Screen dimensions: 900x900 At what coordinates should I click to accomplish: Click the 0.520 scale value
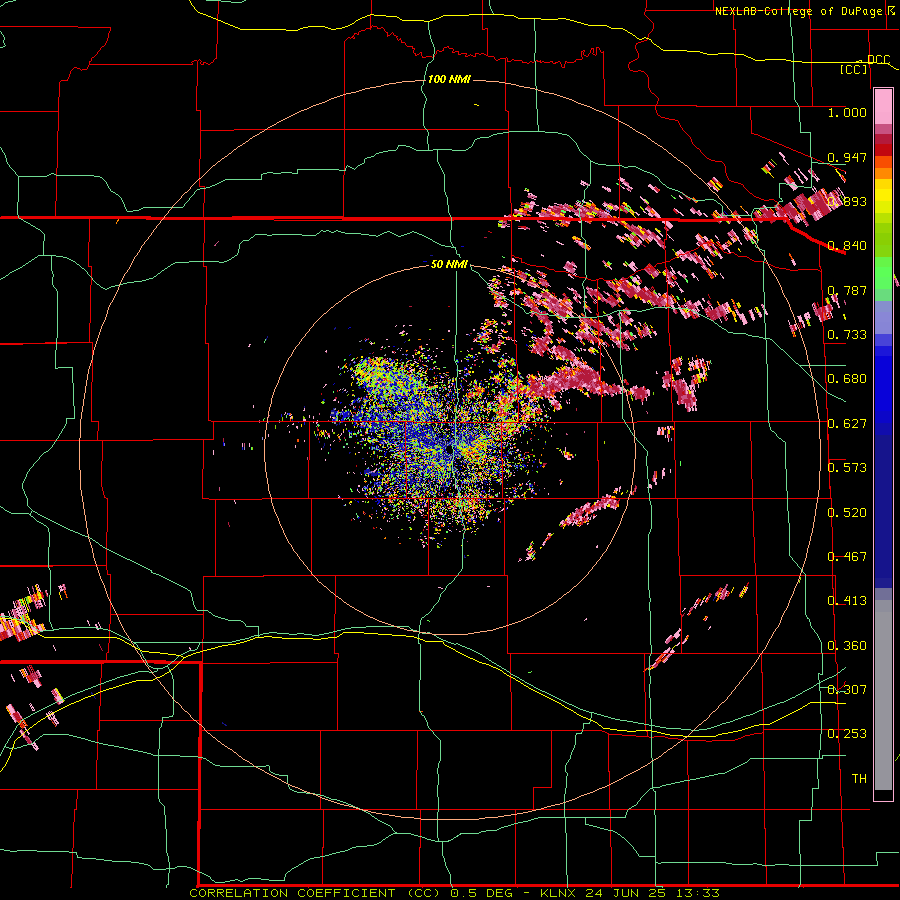(x=847, y=513)
